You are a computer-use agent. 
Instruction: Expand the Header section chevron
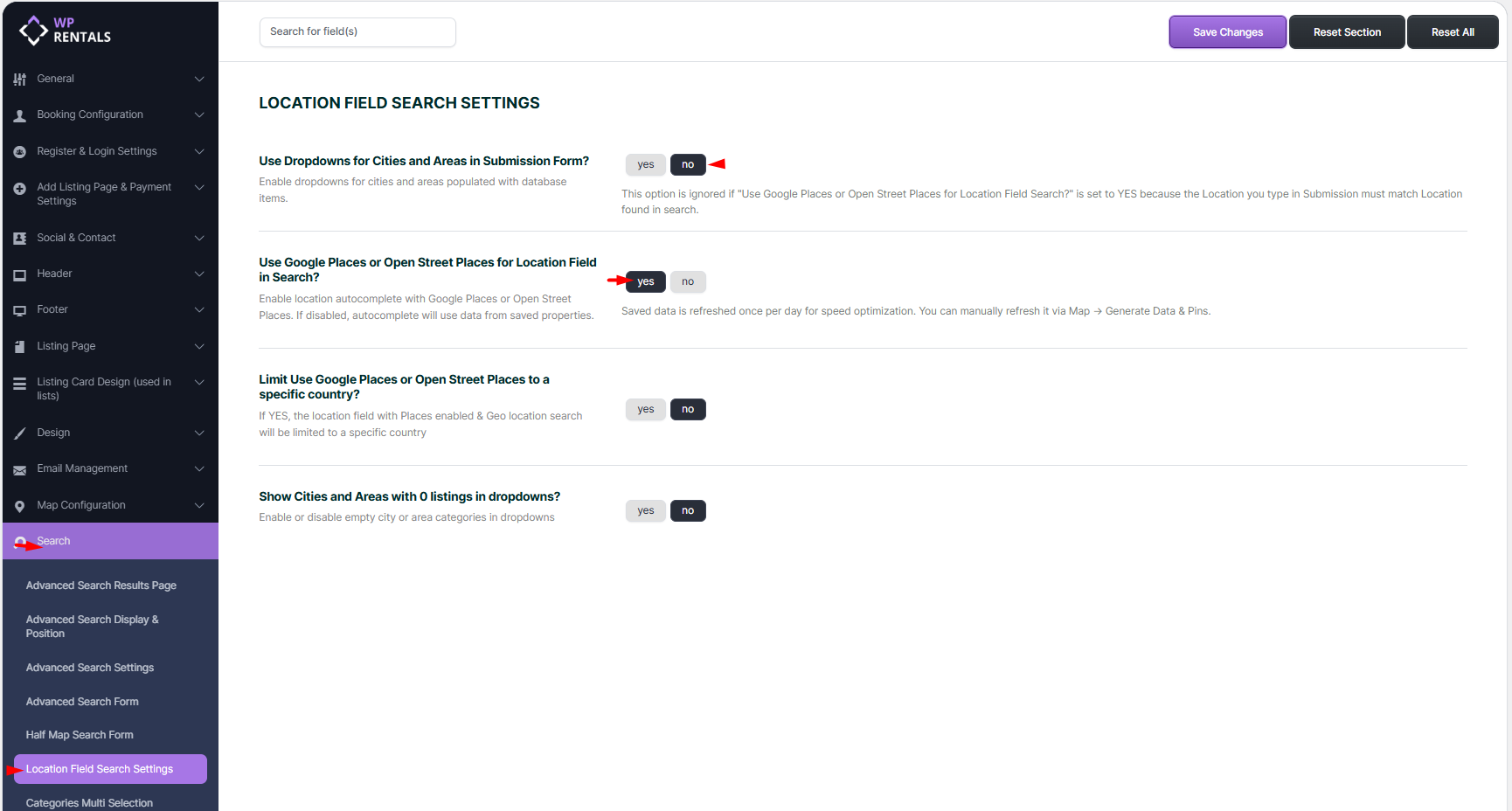[199, 274]
